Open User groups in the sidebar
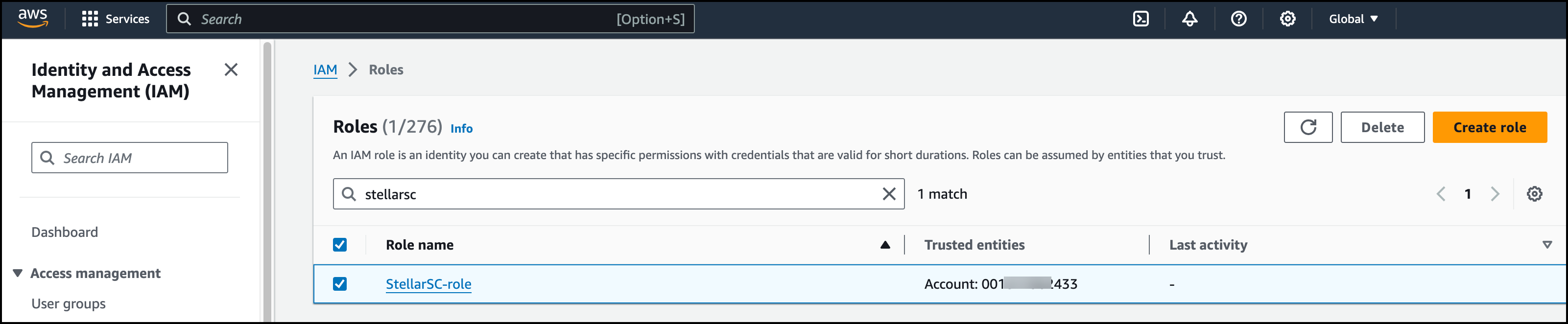This screenshot has width=1568, height=324. [x=68, y=304]
